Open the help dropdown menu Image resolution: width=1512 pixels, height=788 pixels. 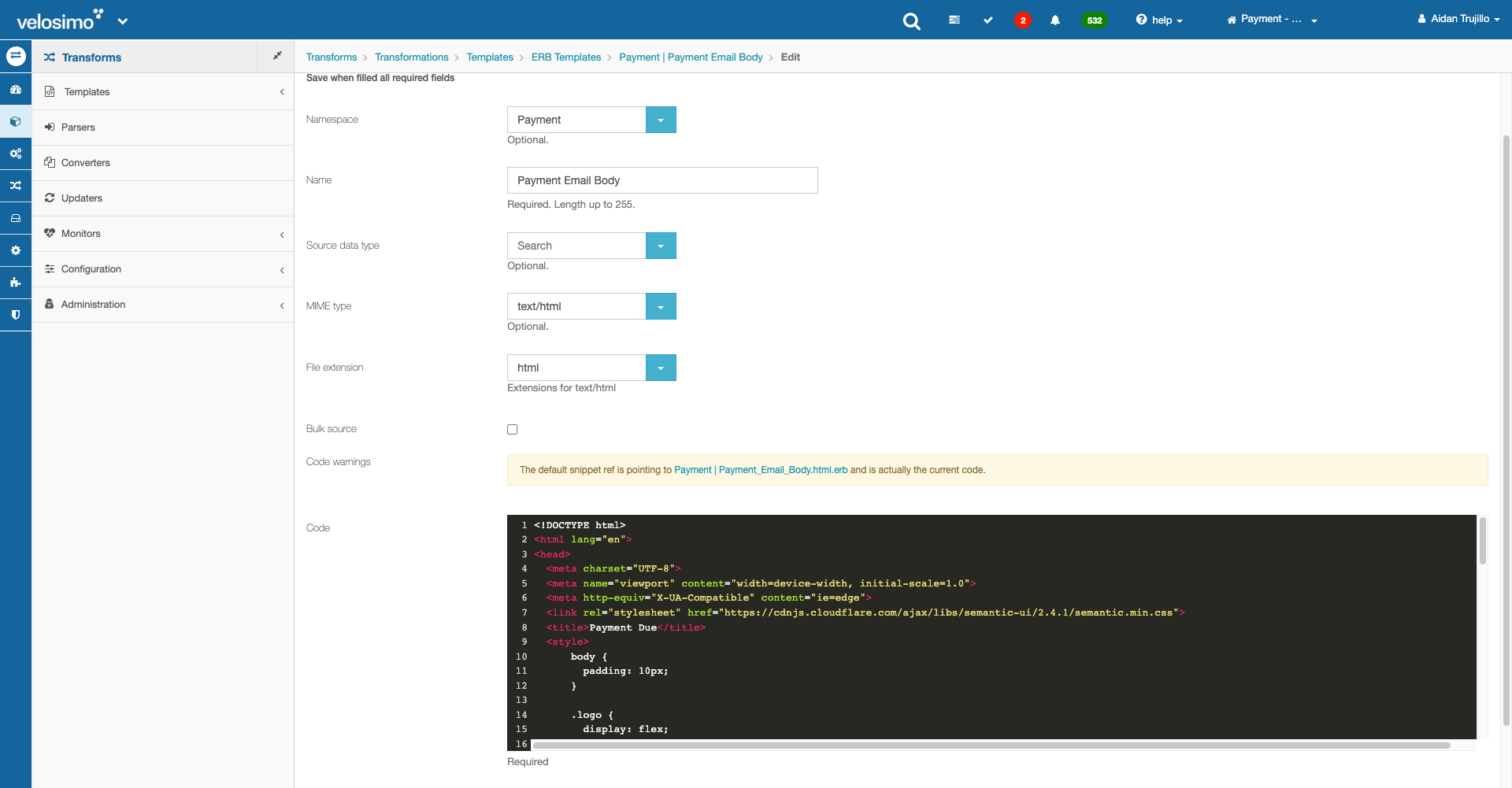point(1159,20)
